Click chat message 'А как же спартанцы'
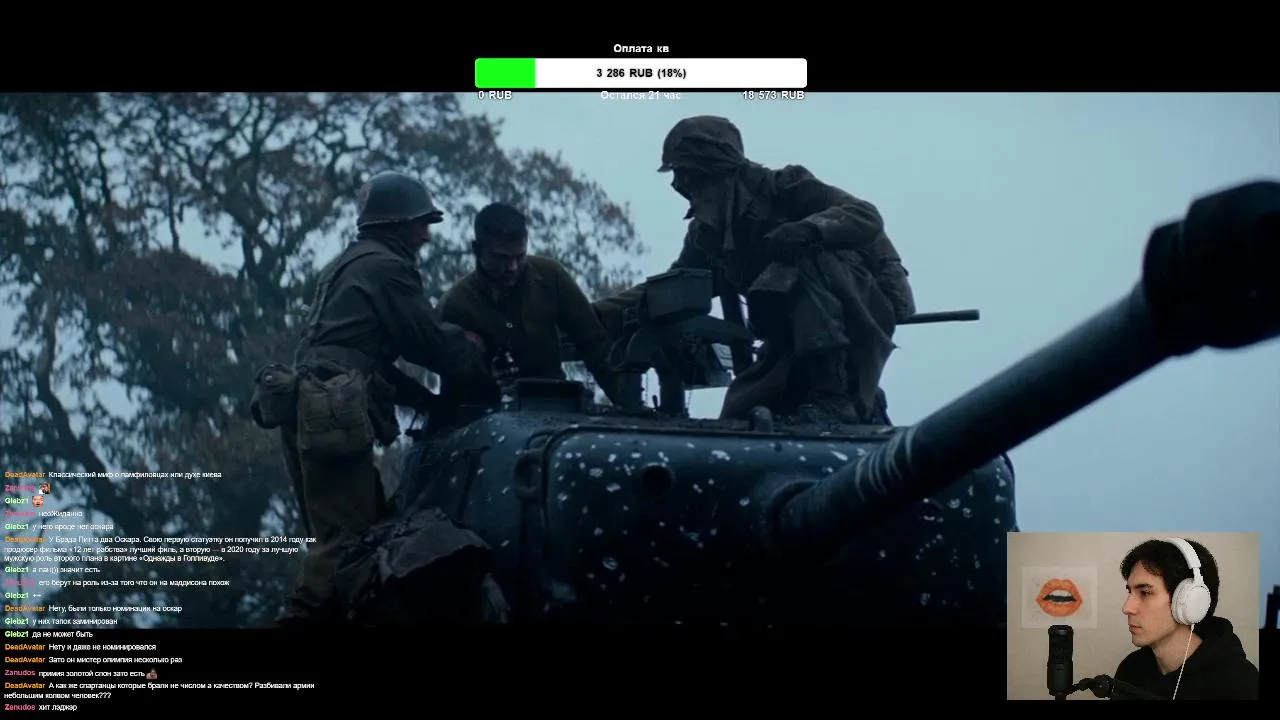 (x=160, y=690)
